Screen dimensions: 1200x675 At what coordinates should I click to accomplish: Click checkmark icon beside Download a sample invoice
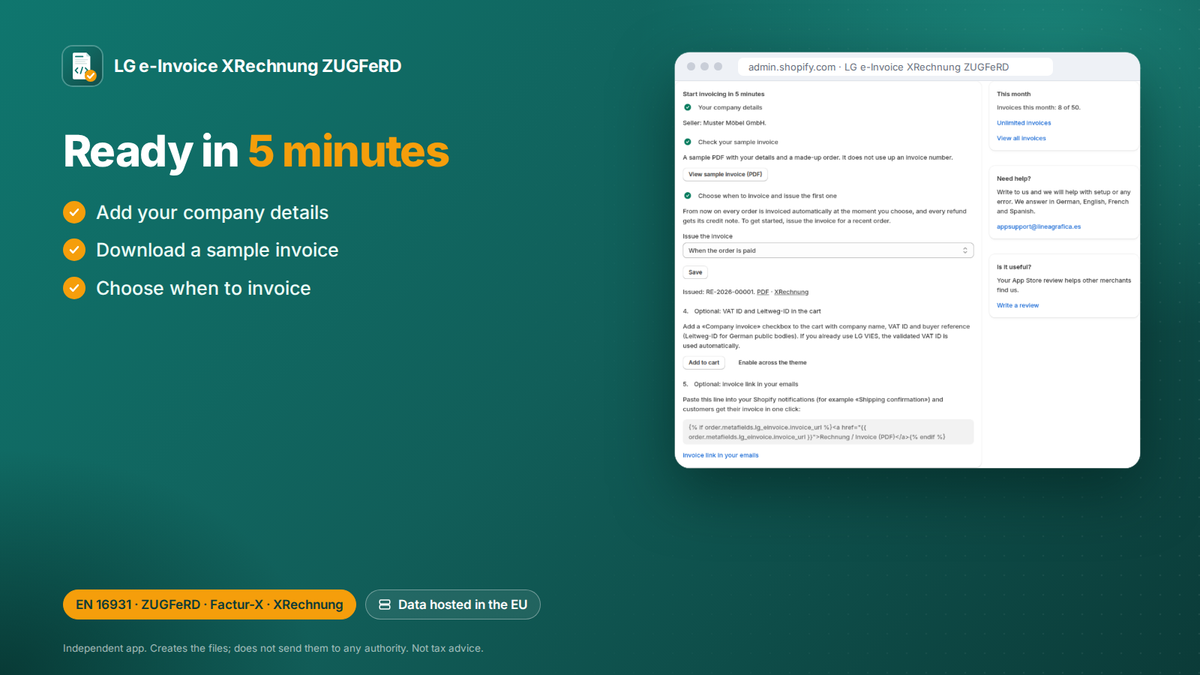tap(74, 250)
